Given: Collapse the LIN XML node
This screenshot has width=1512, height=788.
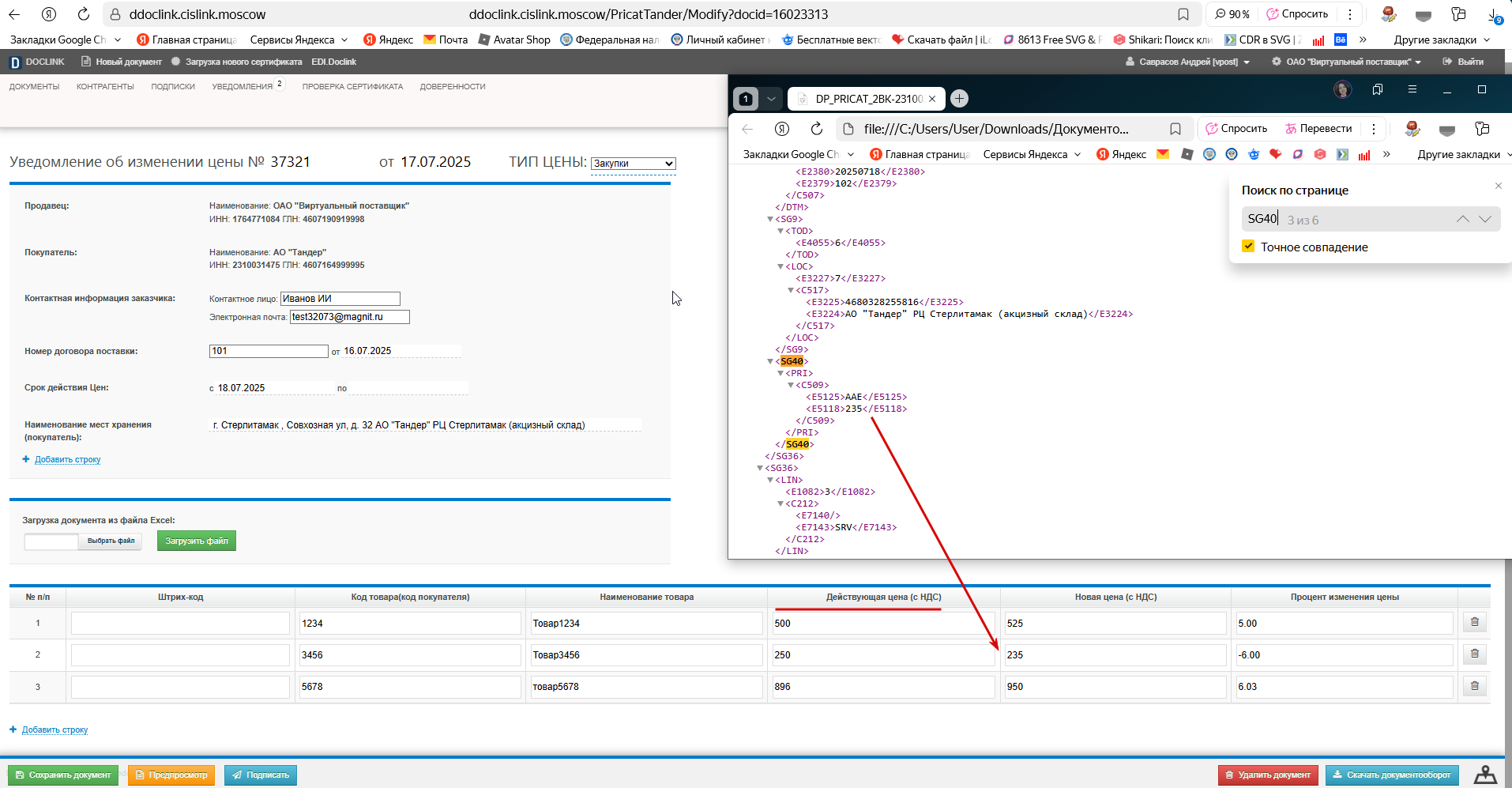Looking at the screenshot, I should [770, 480].
